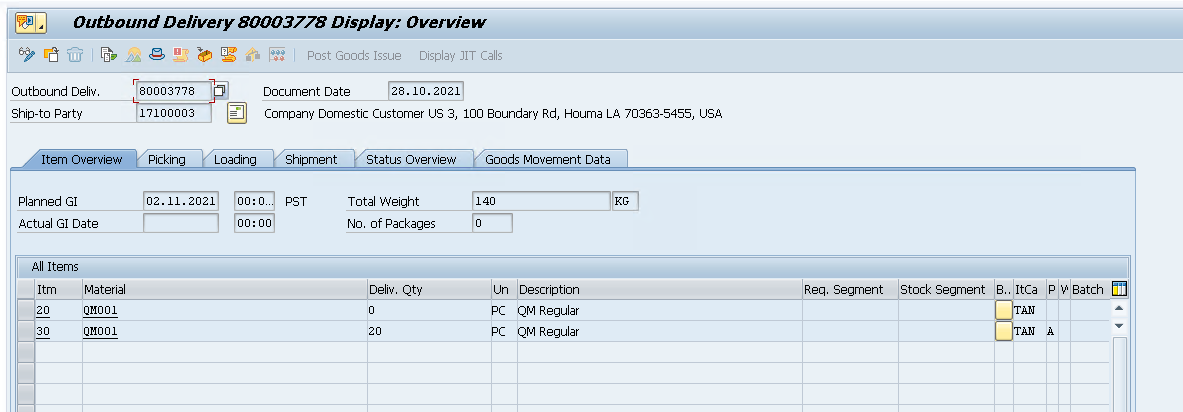Open document flow icon in toolbar
The width and height of the screenshot is (1183, 412).
109,55
